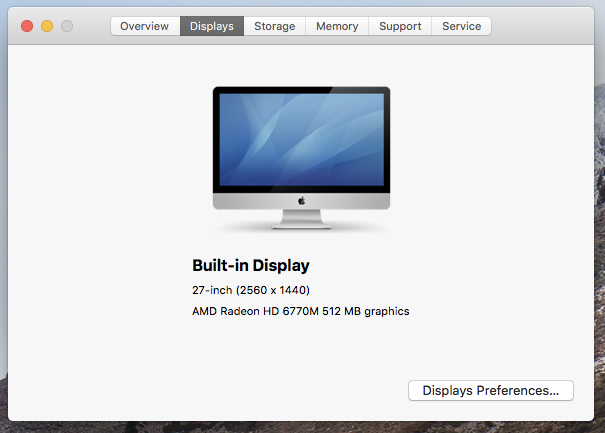Open Displays Preferences
Image resolution: width=605 pixels, height=433 pixels.
point(491,391)
